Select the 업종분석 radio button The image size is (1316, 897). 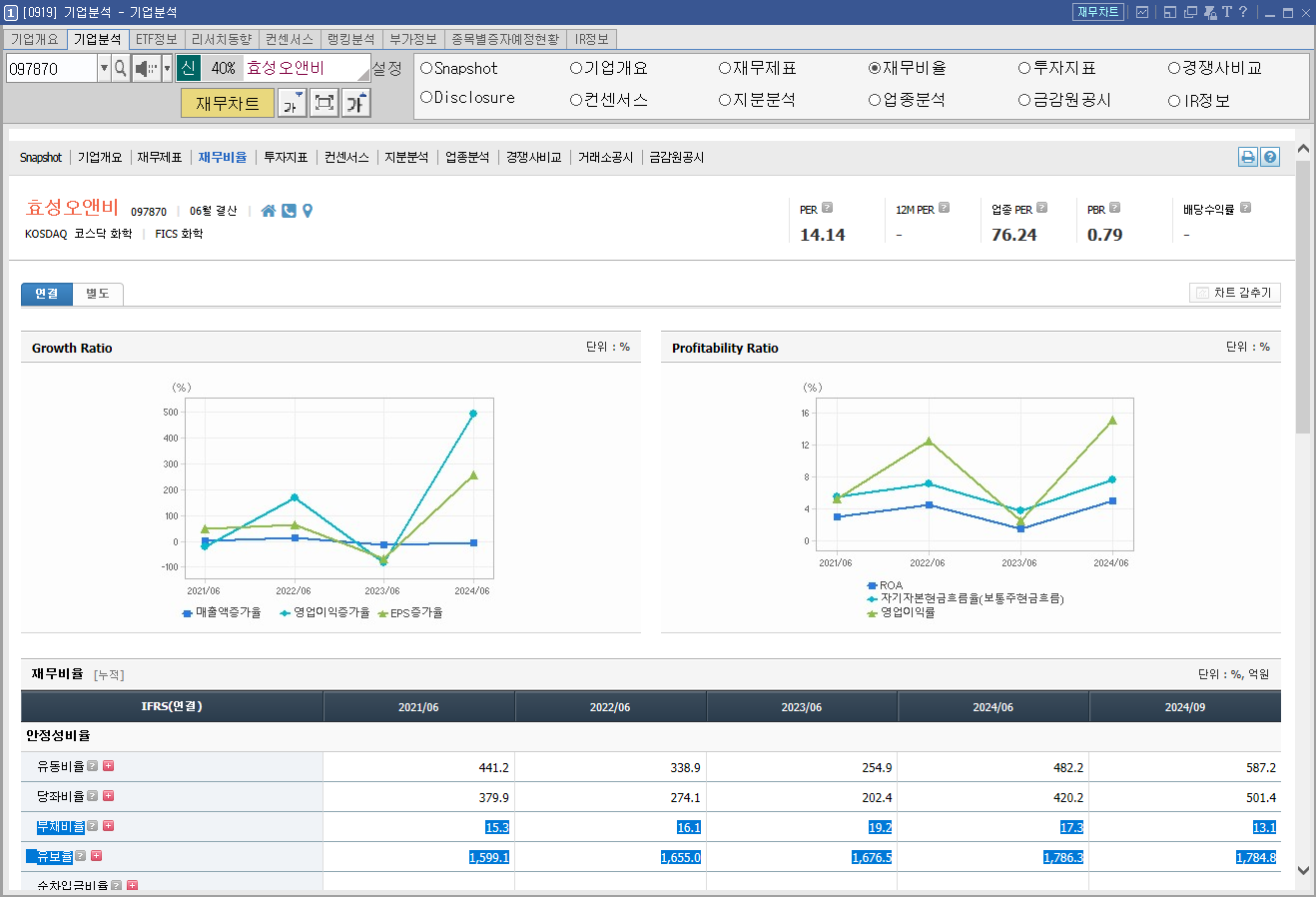click(875, 100)
